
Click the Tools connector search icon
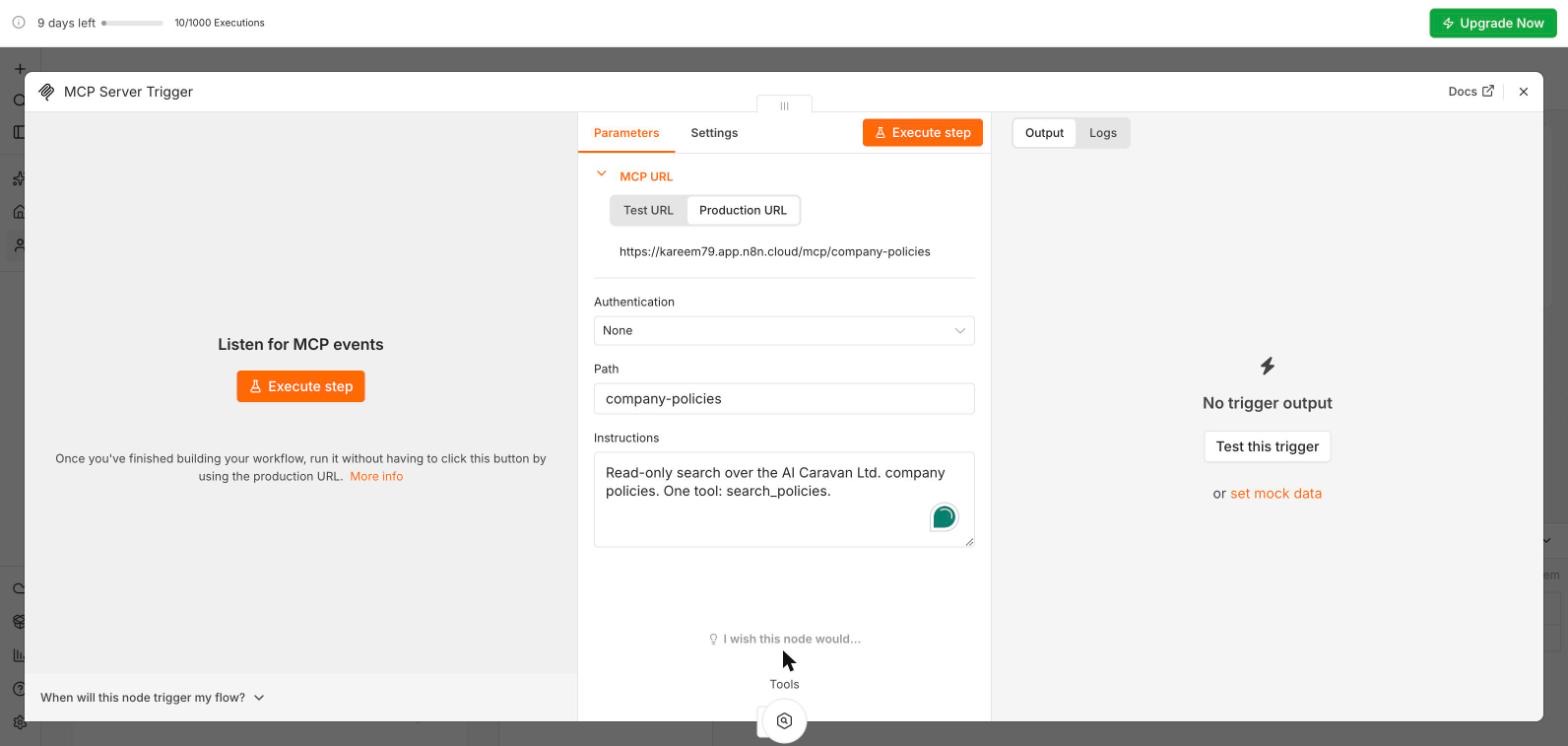(x=784, y=721)
